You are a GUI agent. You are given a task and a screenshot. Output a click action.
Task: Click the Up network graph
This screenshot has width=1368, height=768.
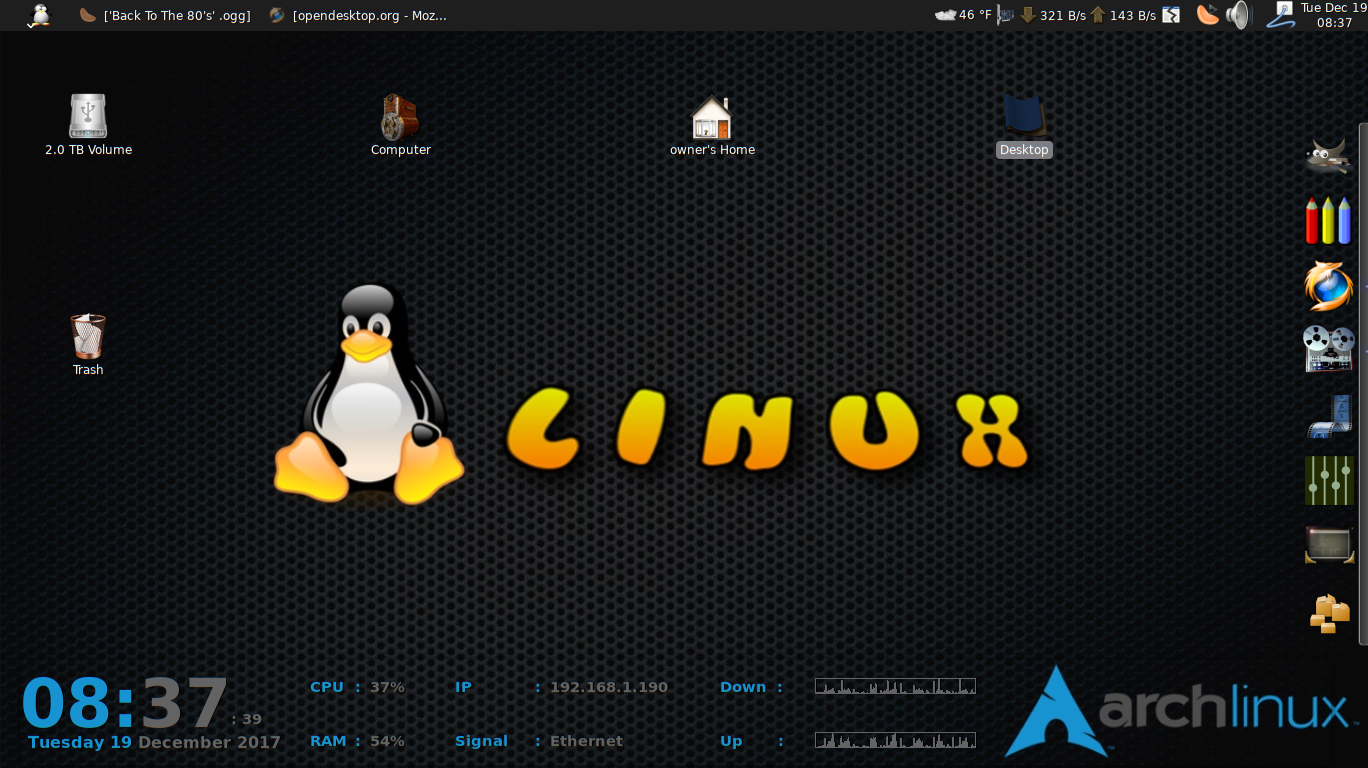point(895,740)
